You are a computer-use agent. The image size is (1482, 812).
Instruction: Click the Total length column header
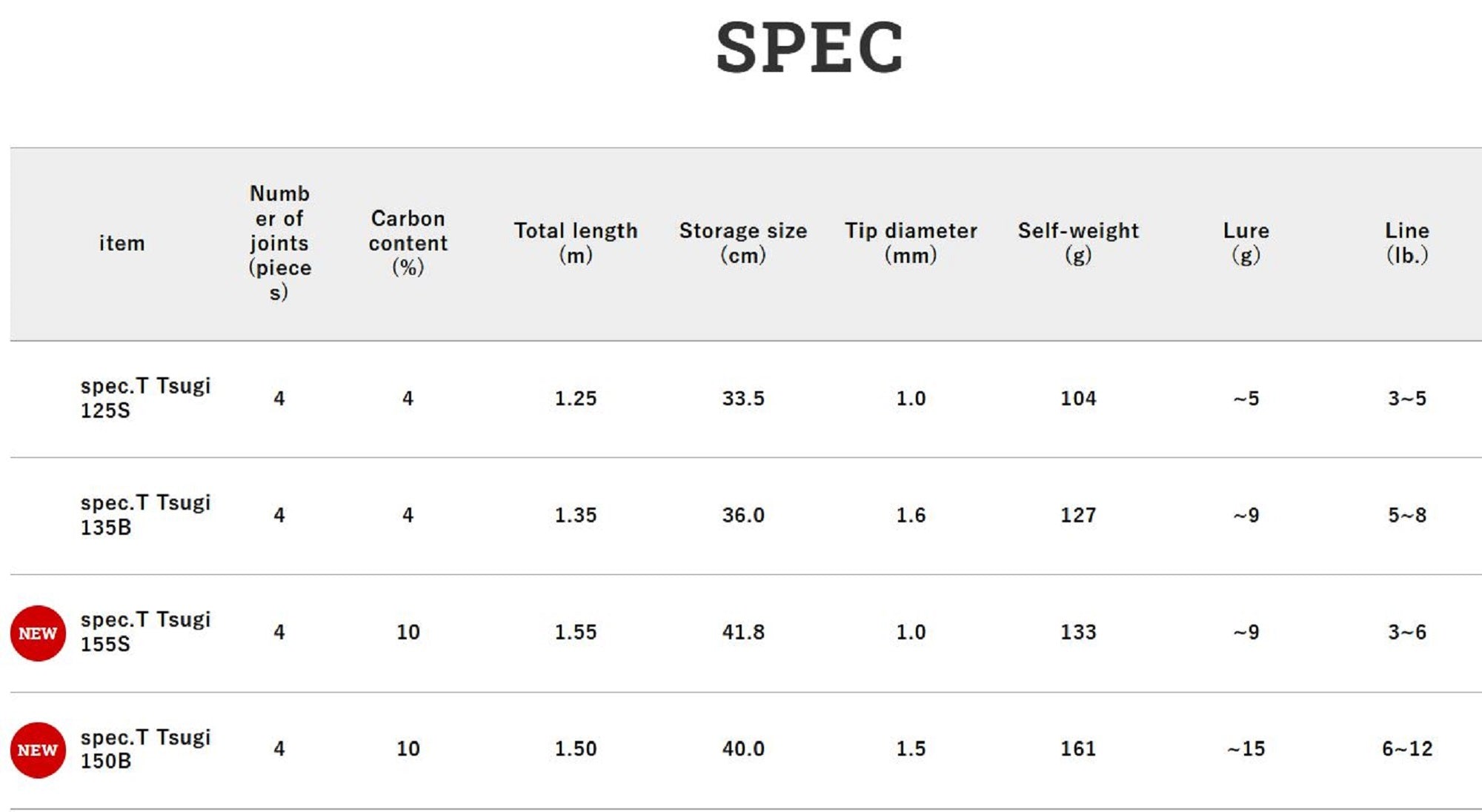coord(576,243)
